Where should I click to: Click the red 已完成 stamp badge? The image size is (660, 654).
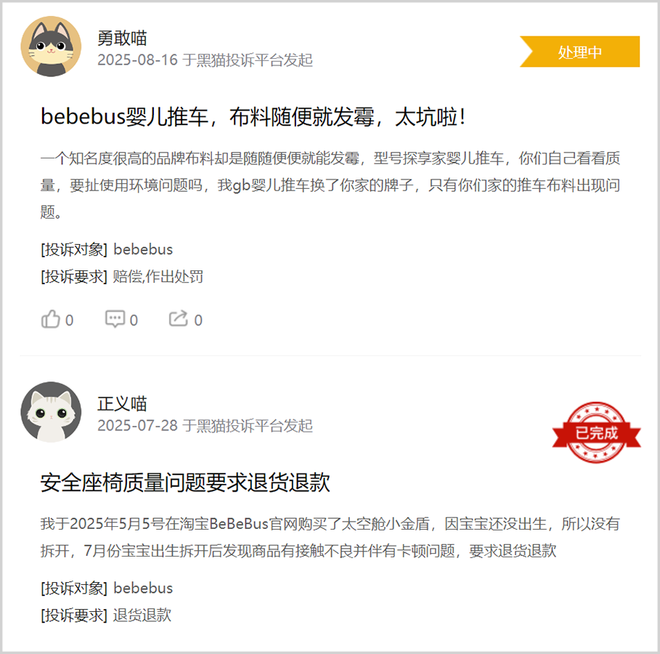click(596, 432)
